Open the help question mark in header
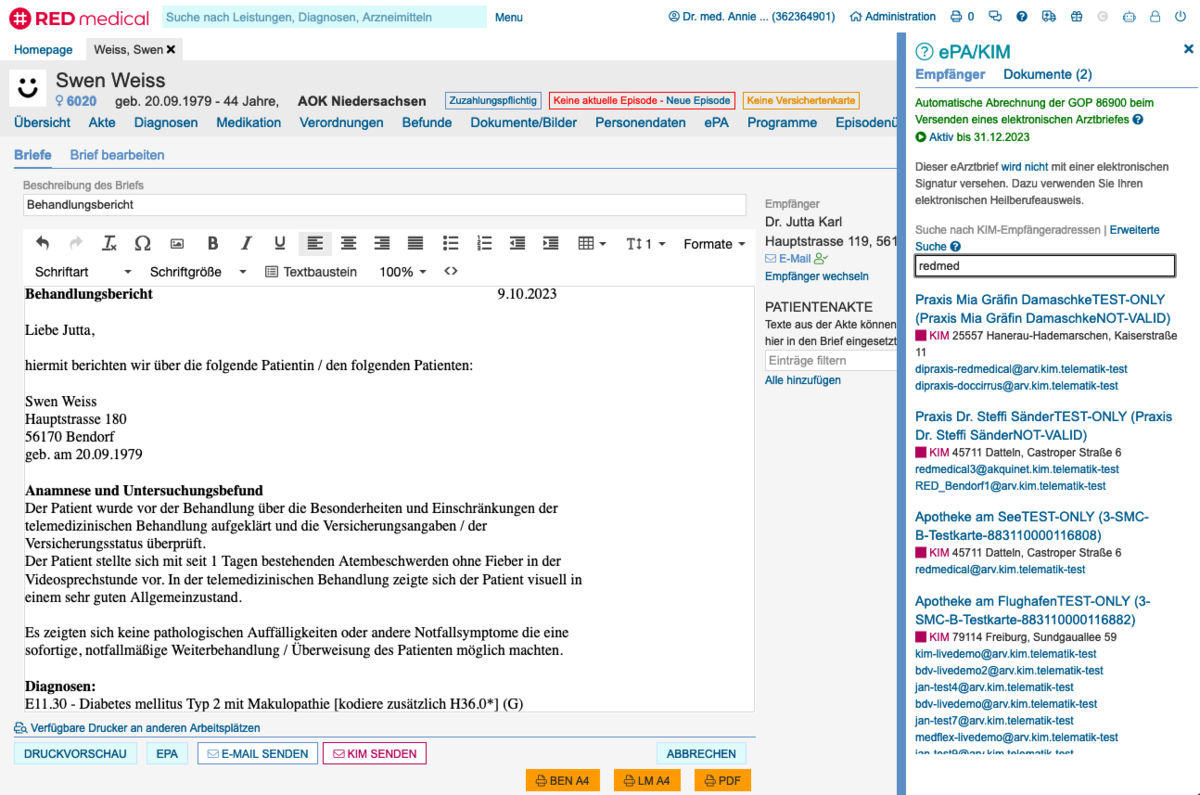 click(1022, 17)
